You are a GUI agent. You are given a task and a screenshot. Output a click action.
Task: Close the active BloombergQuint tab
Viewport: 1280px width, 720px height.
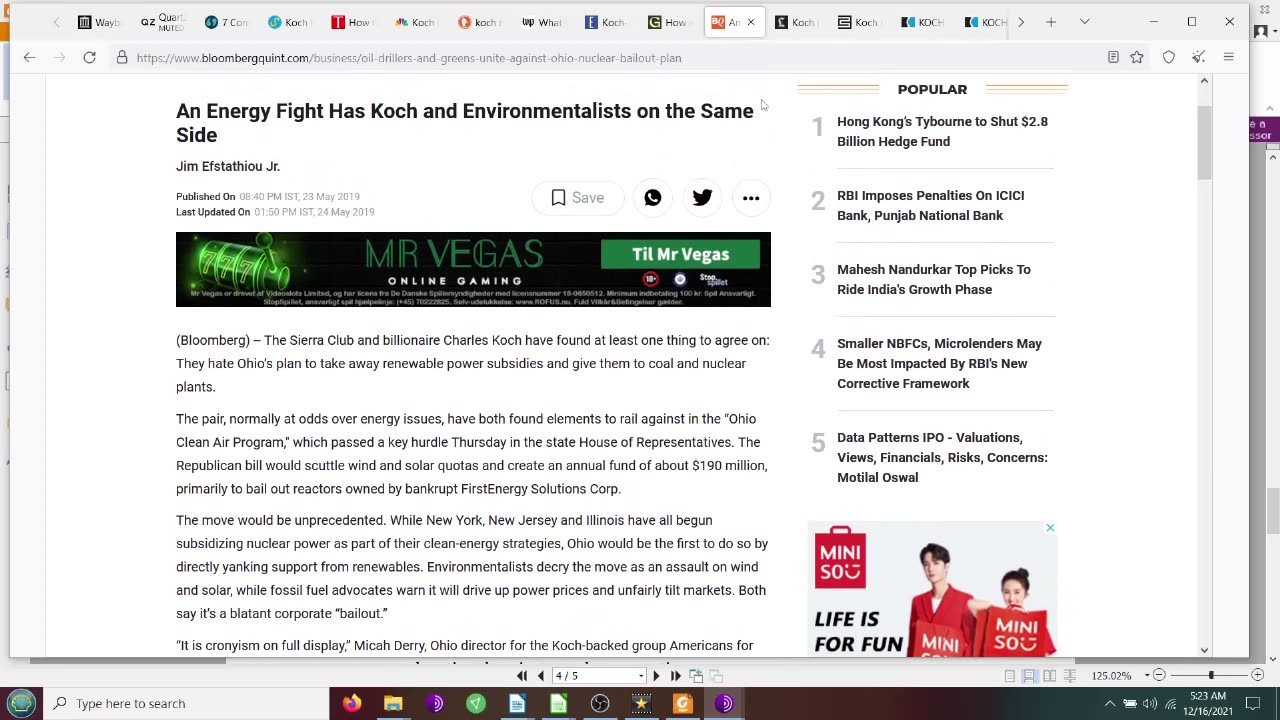click(x=751, y=22)
